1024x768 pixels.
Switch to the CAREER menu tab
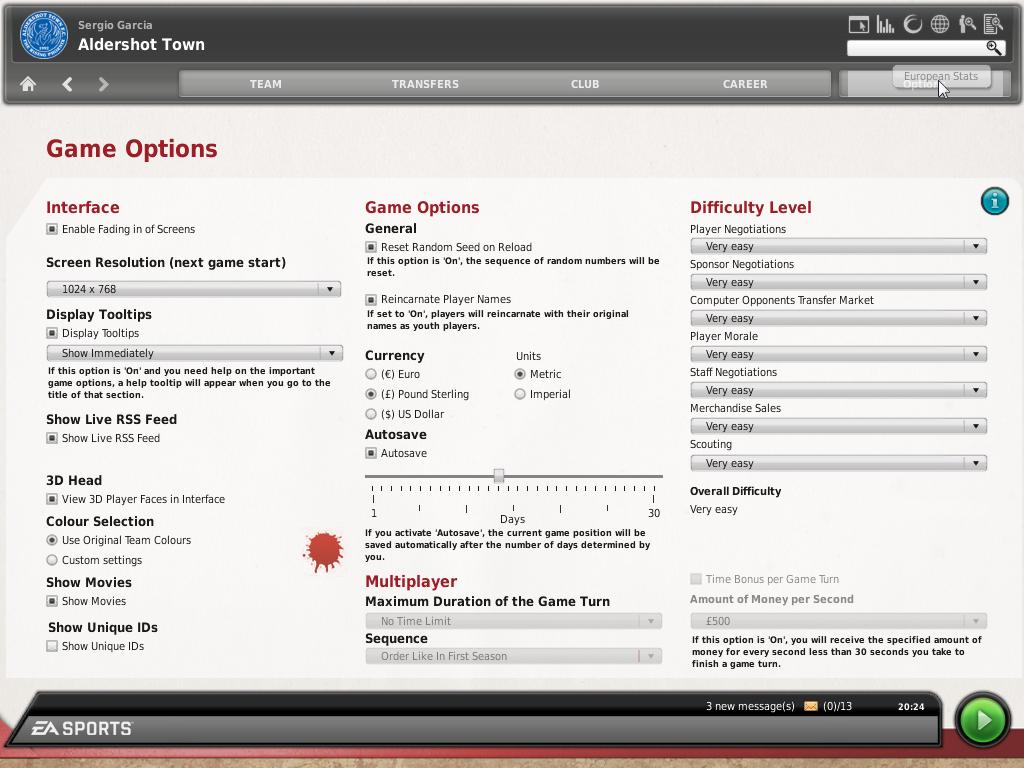click(745, 84)
